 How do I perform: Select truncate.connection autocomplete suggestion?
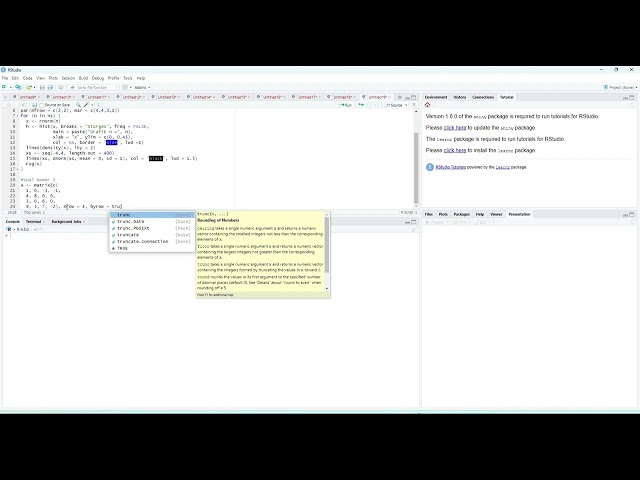tap(152, 241)
